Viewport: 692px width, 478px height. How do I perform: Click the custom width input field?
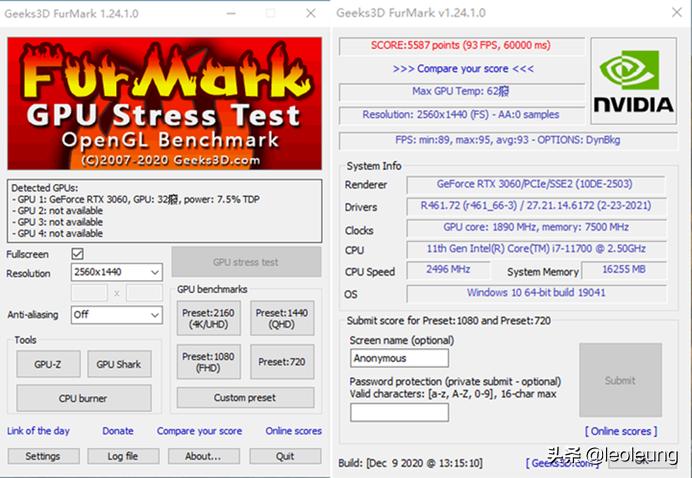89,293
